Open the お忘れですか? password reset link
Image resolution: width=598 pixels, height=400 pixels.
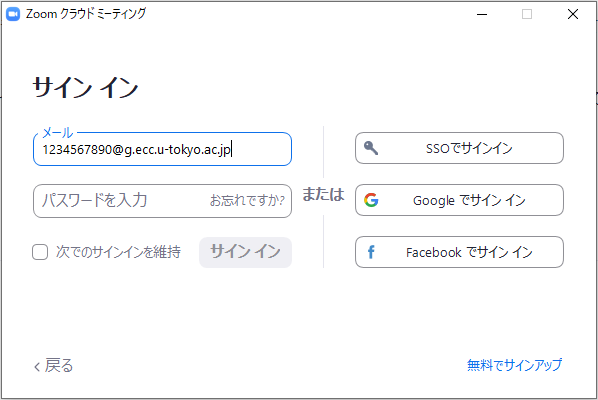(247, 200)
